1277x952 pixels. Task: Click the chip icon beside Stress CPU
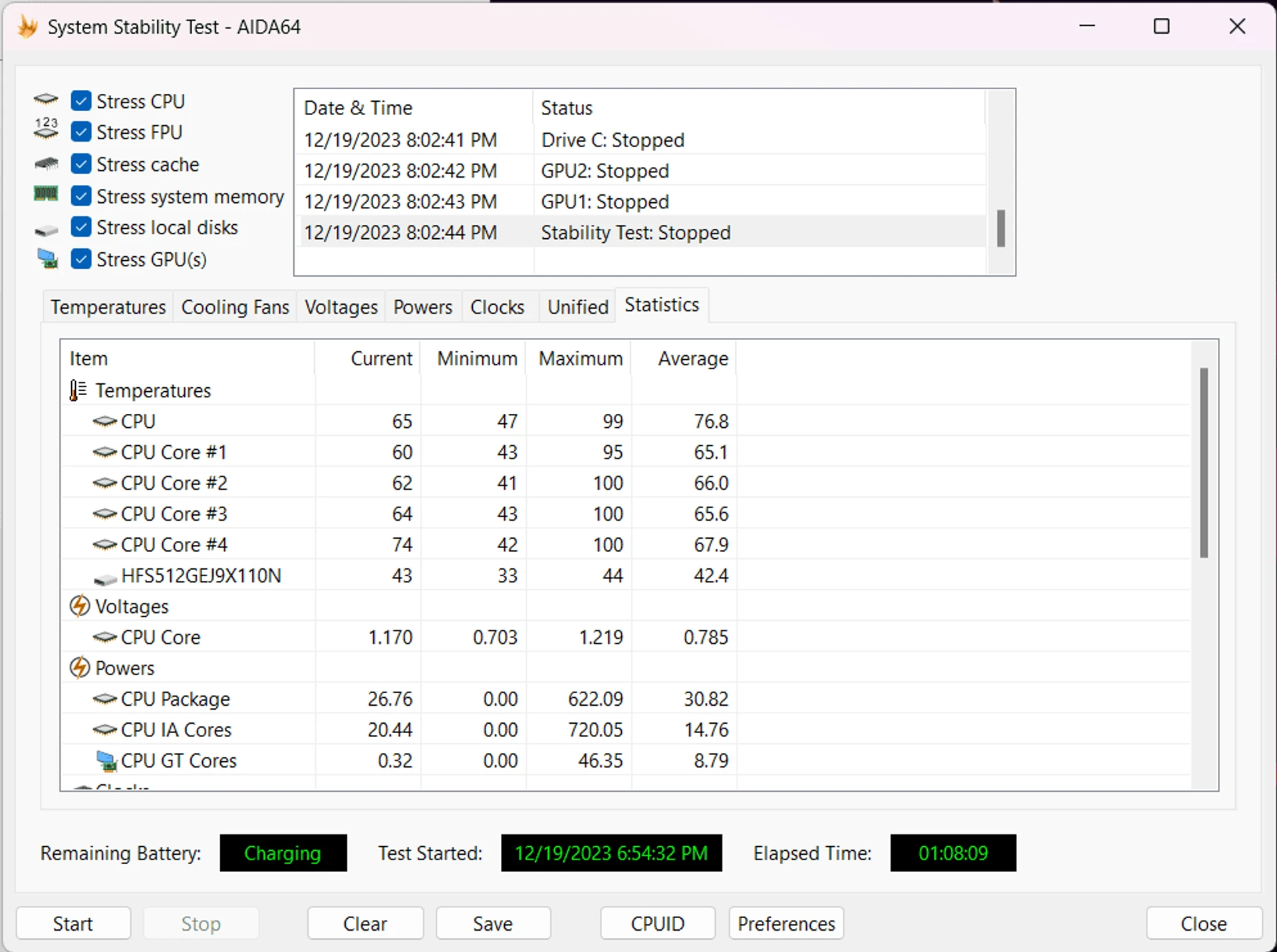tap(46, 100)
